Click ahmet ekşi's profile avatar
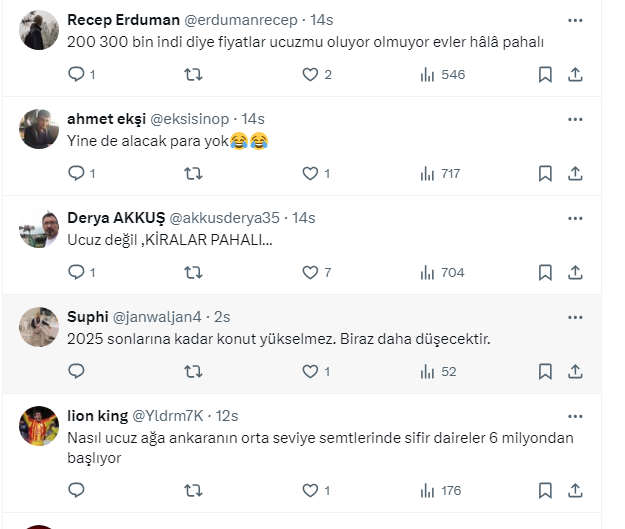The height and width of the screenshot is (529, 625). (39, 129)
